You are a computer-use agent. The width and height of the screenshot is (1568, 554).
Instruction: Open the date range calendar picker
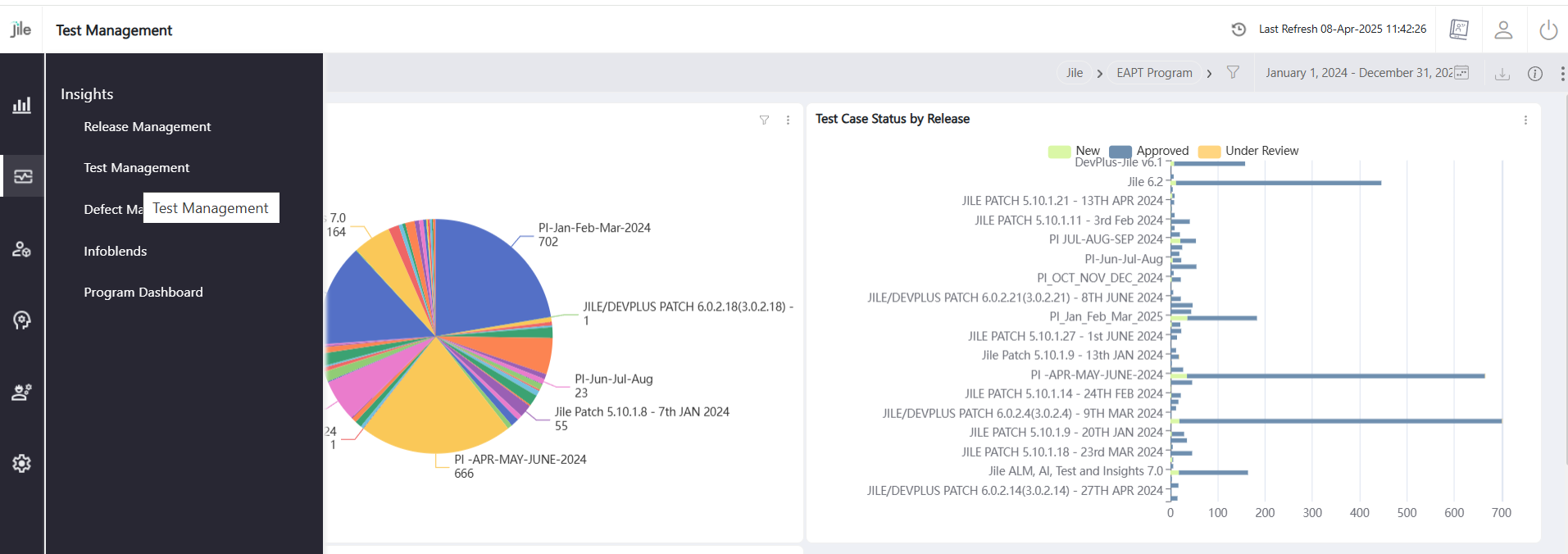pyautogui.click(x=1461, y=73)
